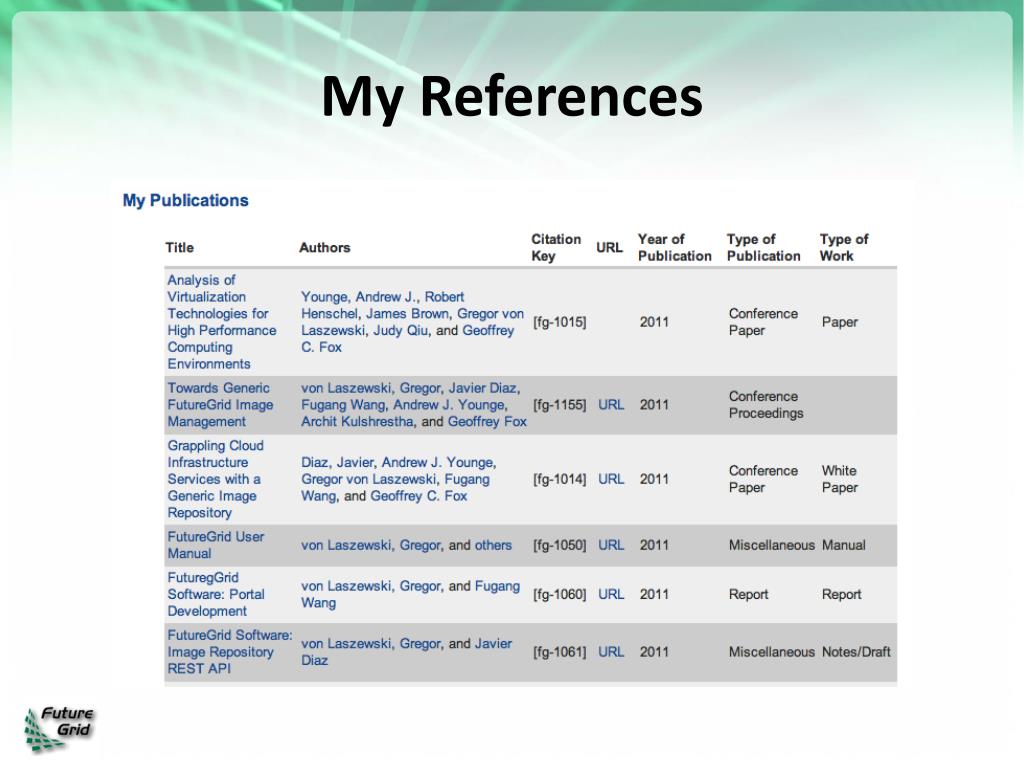Viewport: 1024px width, 768px height.
Task: Select the citation key [fg-1061]
Action: [x=560, y=652]
